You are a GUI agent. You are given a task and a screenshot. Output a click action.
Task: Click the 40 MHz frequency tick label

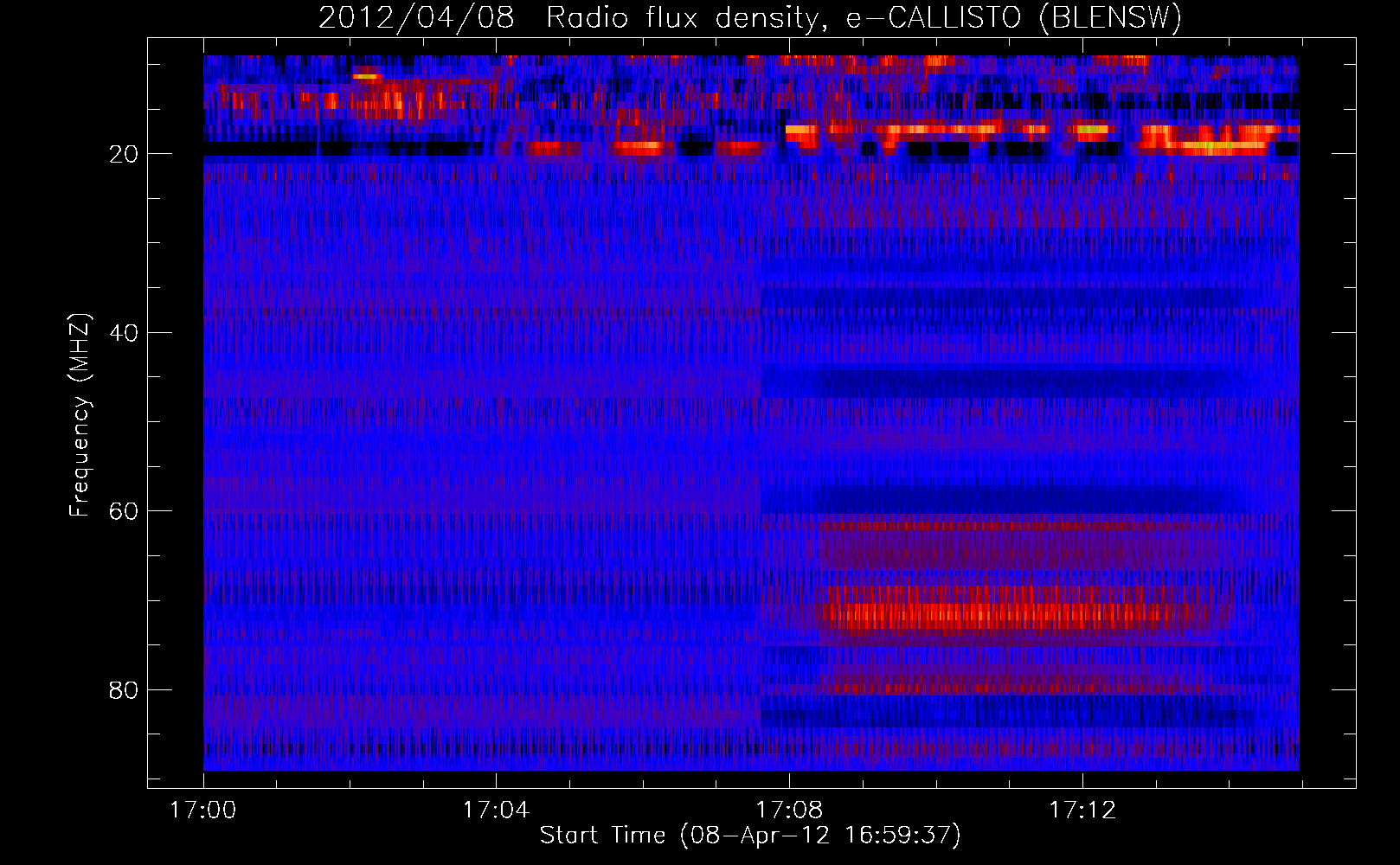(125, 333)
